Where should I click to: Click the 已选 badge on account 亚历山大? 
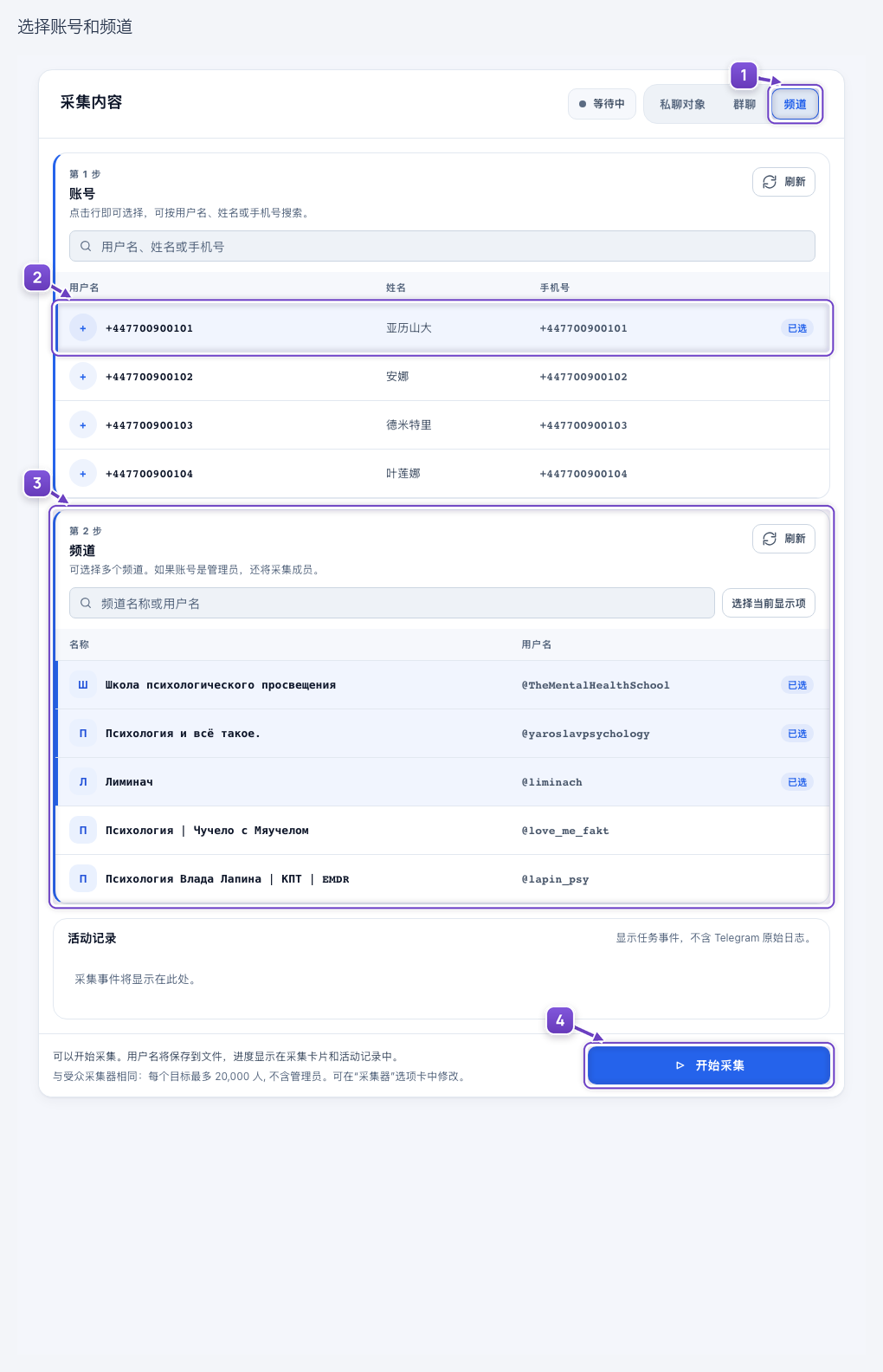coord(797,328)
